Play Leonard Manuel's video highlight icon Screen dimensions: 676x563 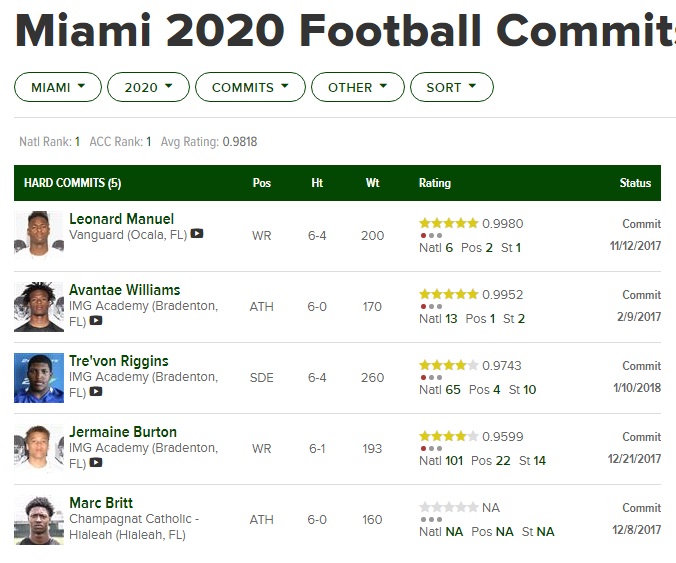(x=197, y=234)
